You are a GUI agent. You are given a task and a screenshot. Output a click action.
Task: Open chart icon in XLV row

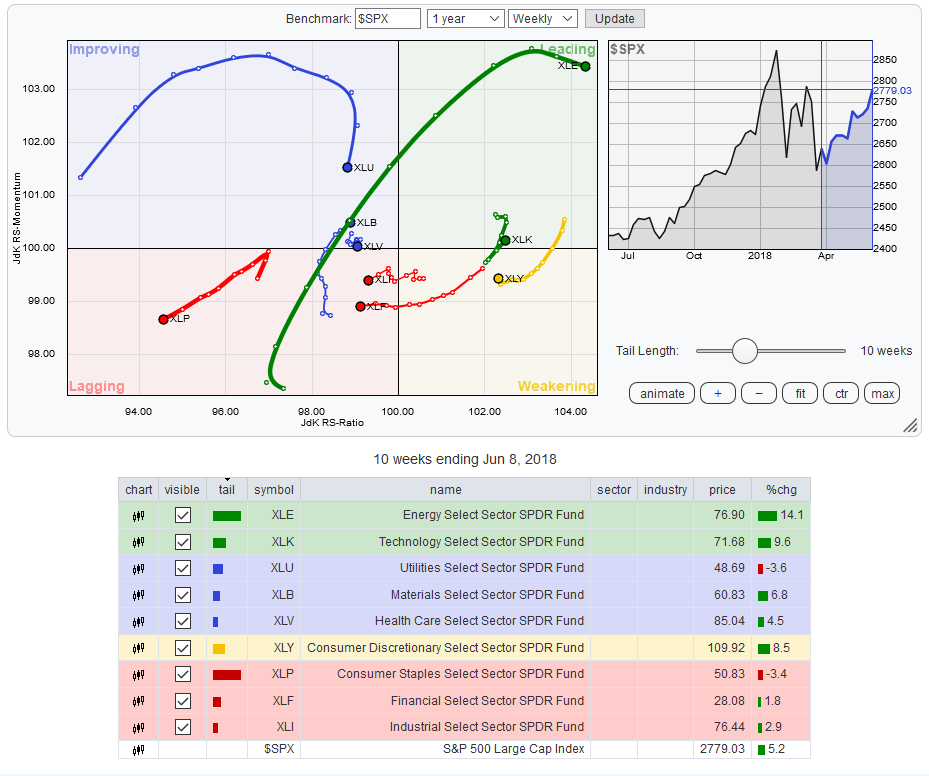(138, 621)
